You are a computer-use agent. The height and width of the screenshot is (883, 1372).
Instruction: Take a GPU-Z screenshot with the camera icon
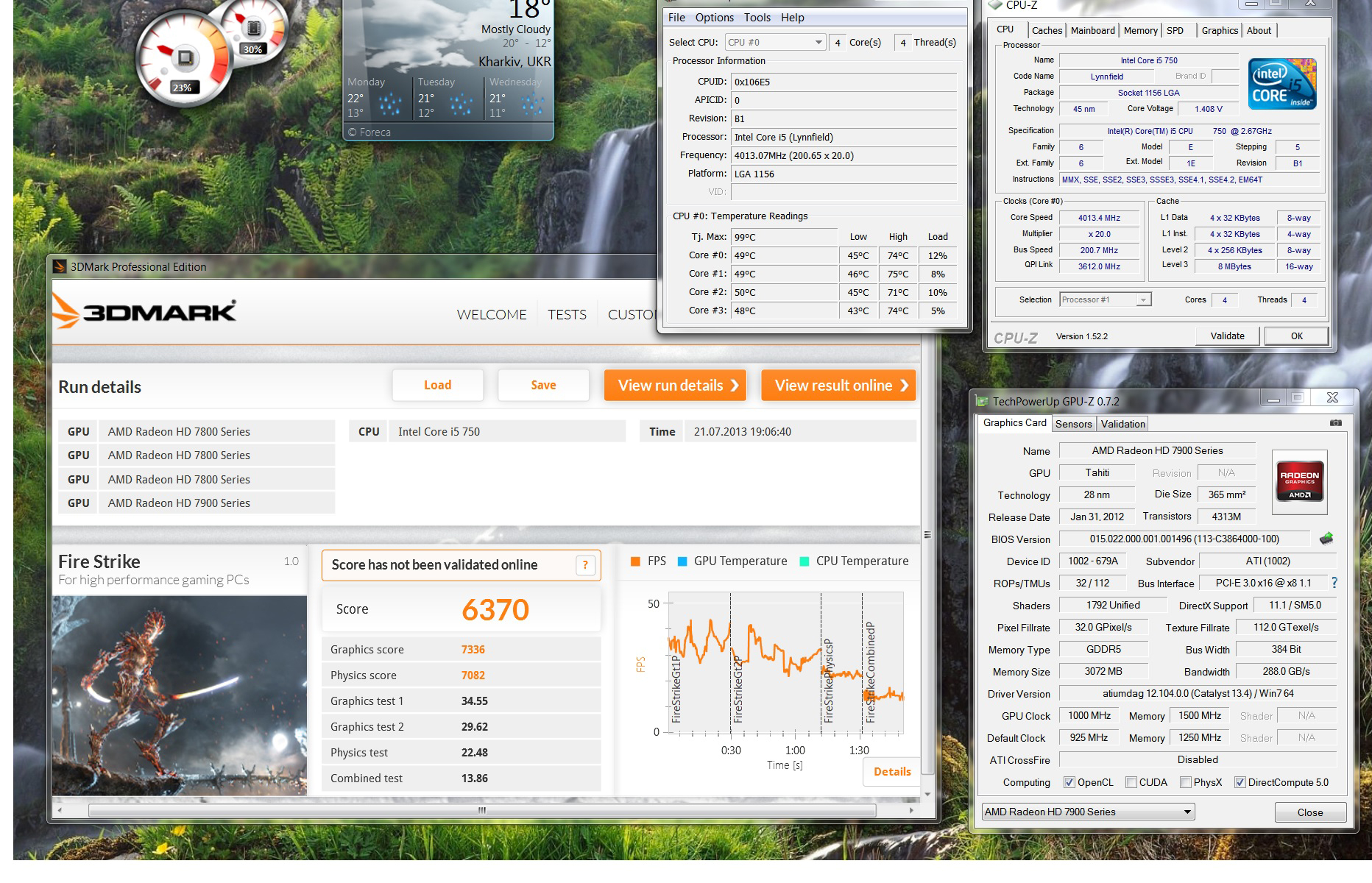coord(1336,423)
